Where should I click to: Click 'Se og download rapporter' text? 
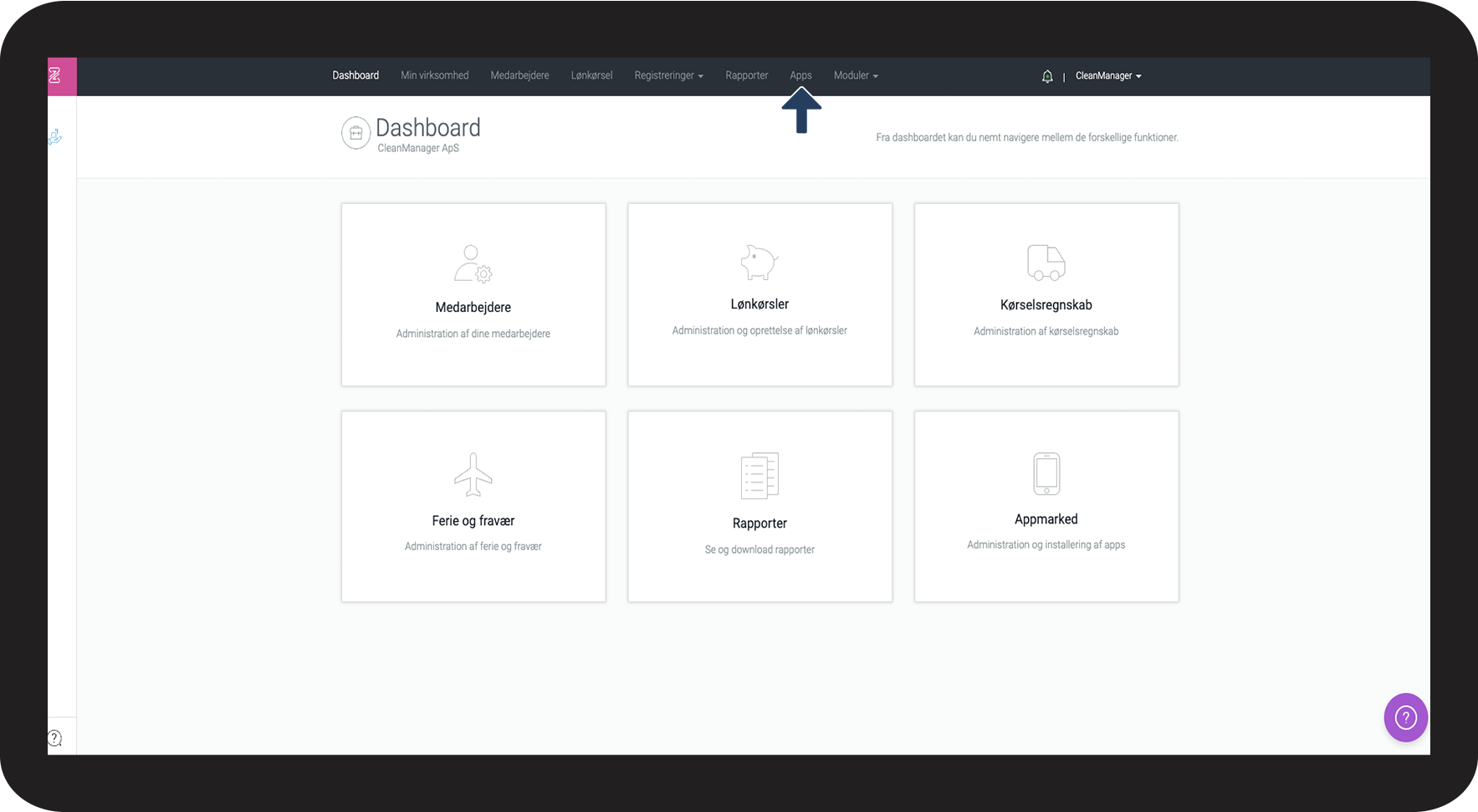[x=759, y=549]
